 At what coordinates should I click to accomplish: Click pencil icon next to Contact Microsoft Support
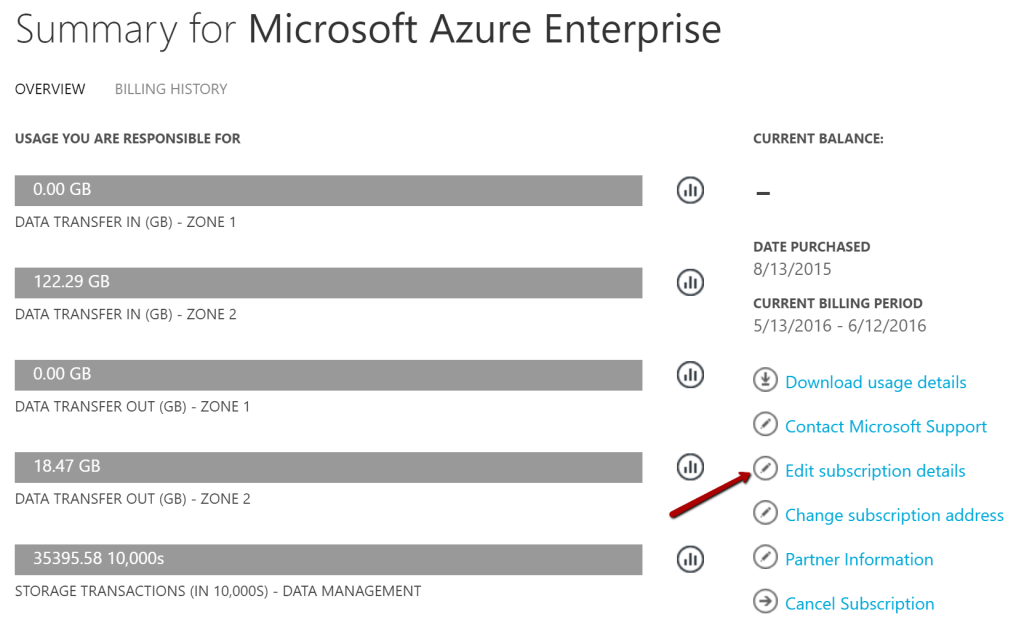(x=765, y=426)
